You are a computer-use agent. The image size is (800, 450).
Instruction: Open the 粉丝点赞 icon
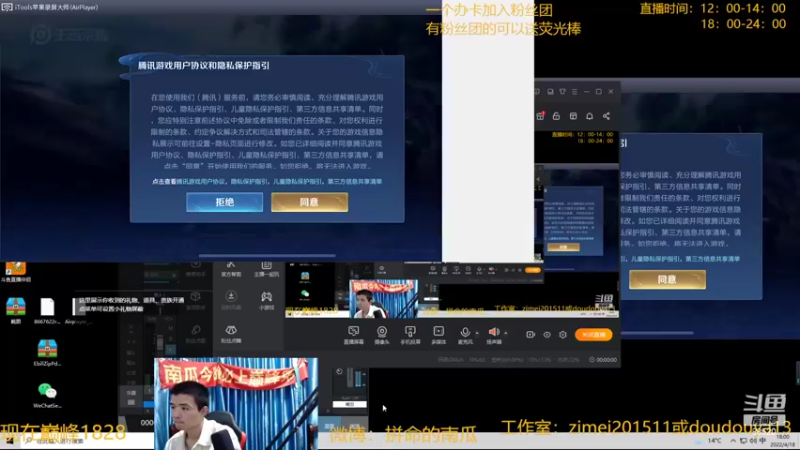pyautogui.click(x=231, y=334)
